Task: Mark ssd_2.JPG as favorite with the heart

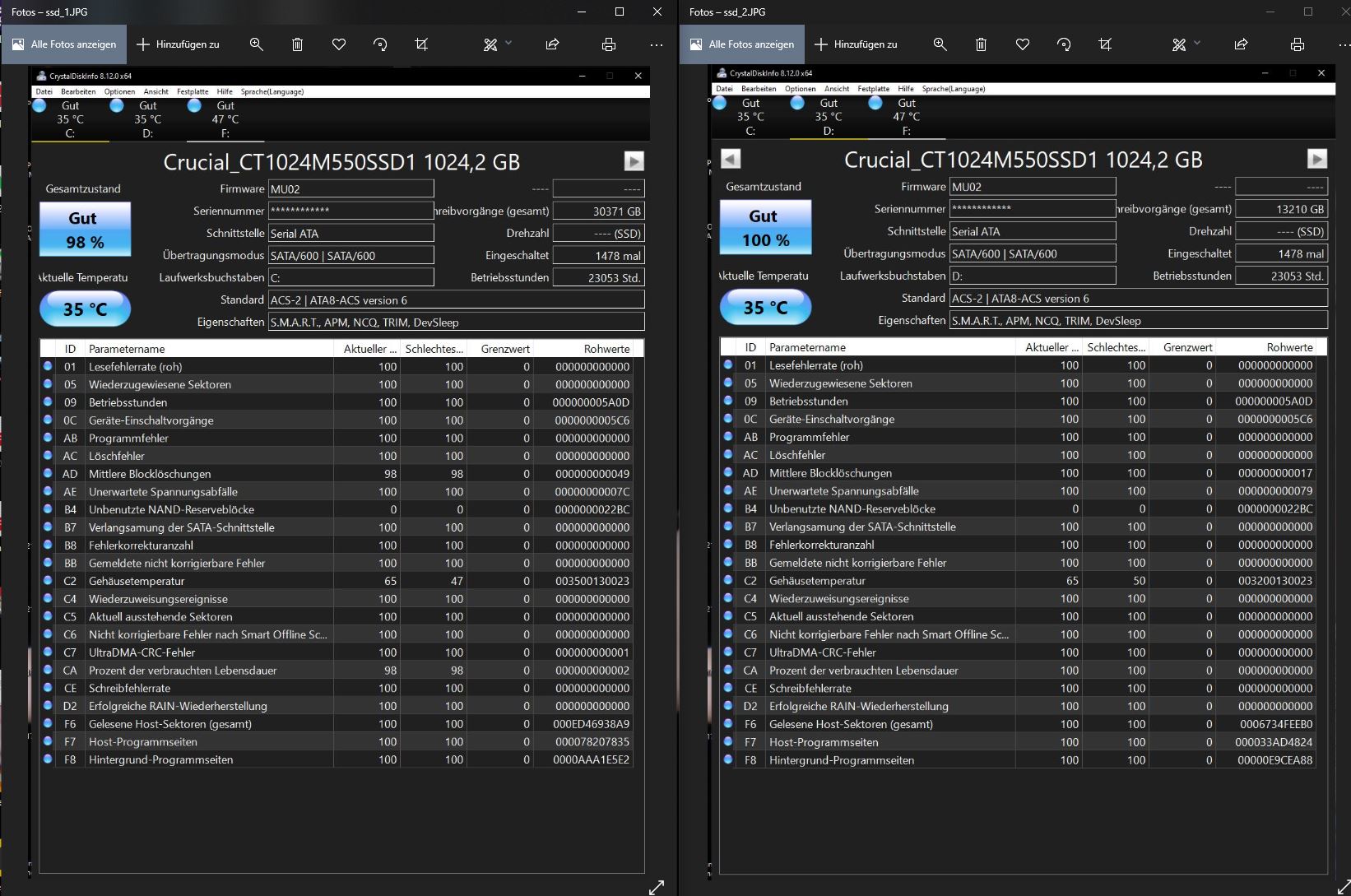Action: 1023,44
